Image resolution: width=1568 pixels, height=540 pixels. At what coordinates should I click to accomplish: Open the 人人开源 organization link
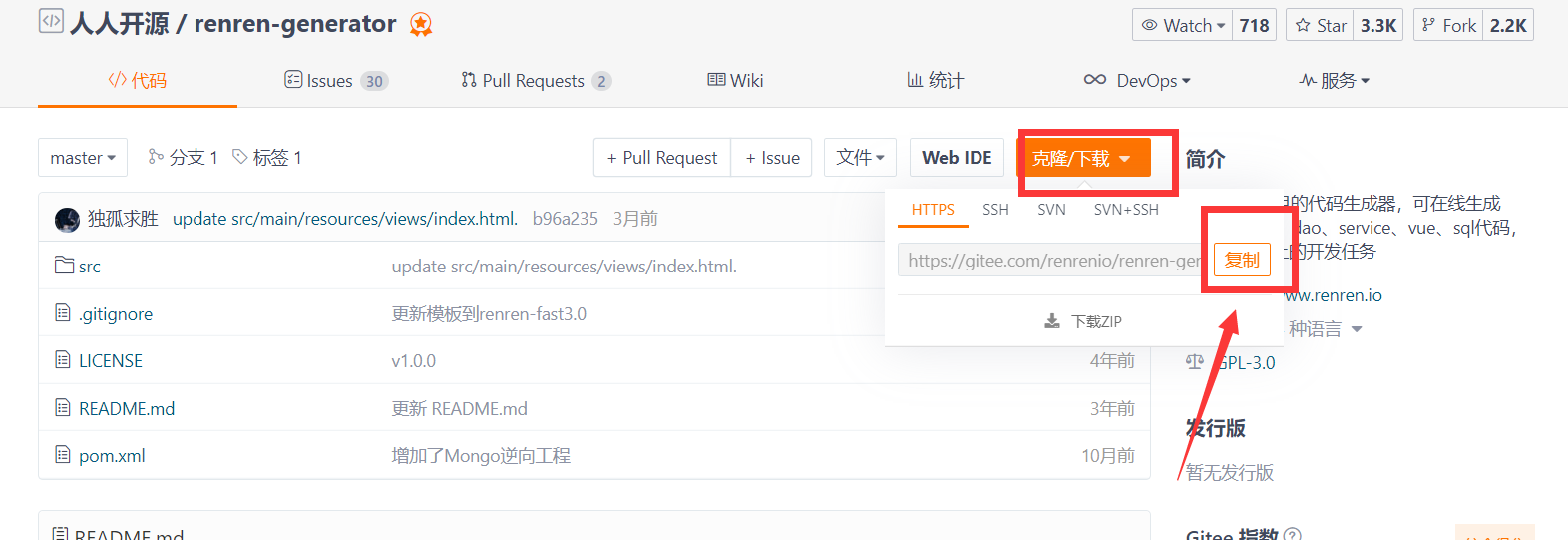(119, 24)
